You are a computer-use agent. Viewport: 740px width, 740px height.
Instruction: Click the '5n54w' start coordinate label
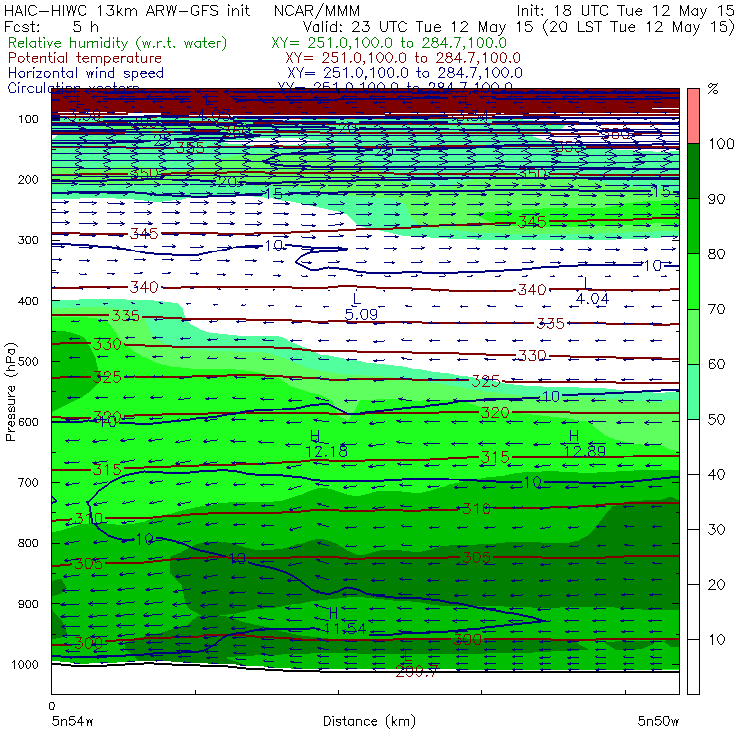pyautogui.click(x=73, y=721)
